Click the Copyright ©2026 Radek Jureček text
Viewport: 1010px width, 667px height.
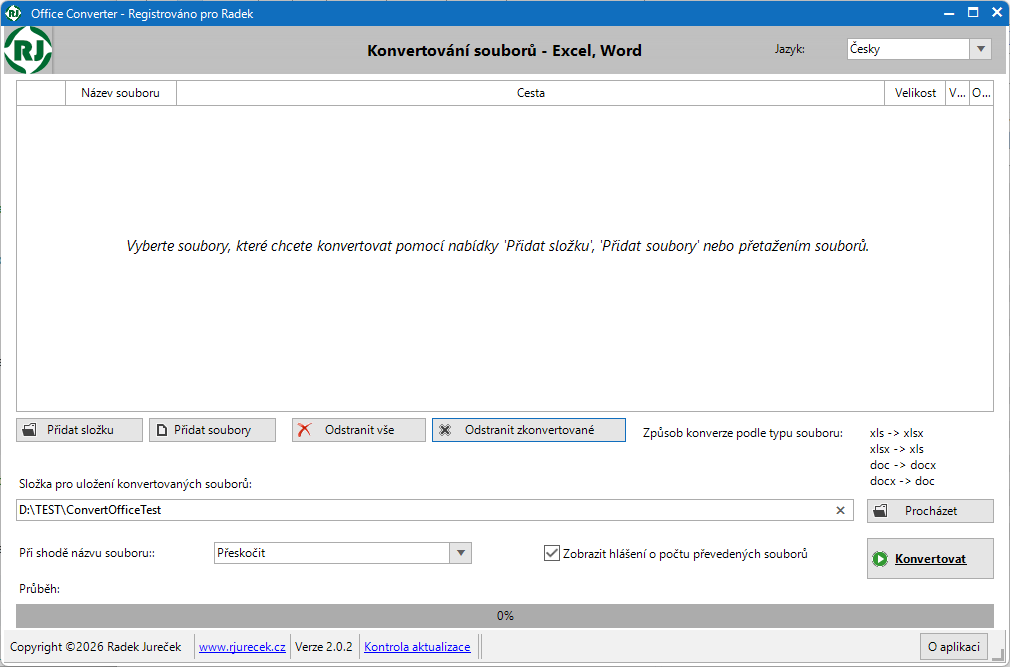tap(96, 647)
